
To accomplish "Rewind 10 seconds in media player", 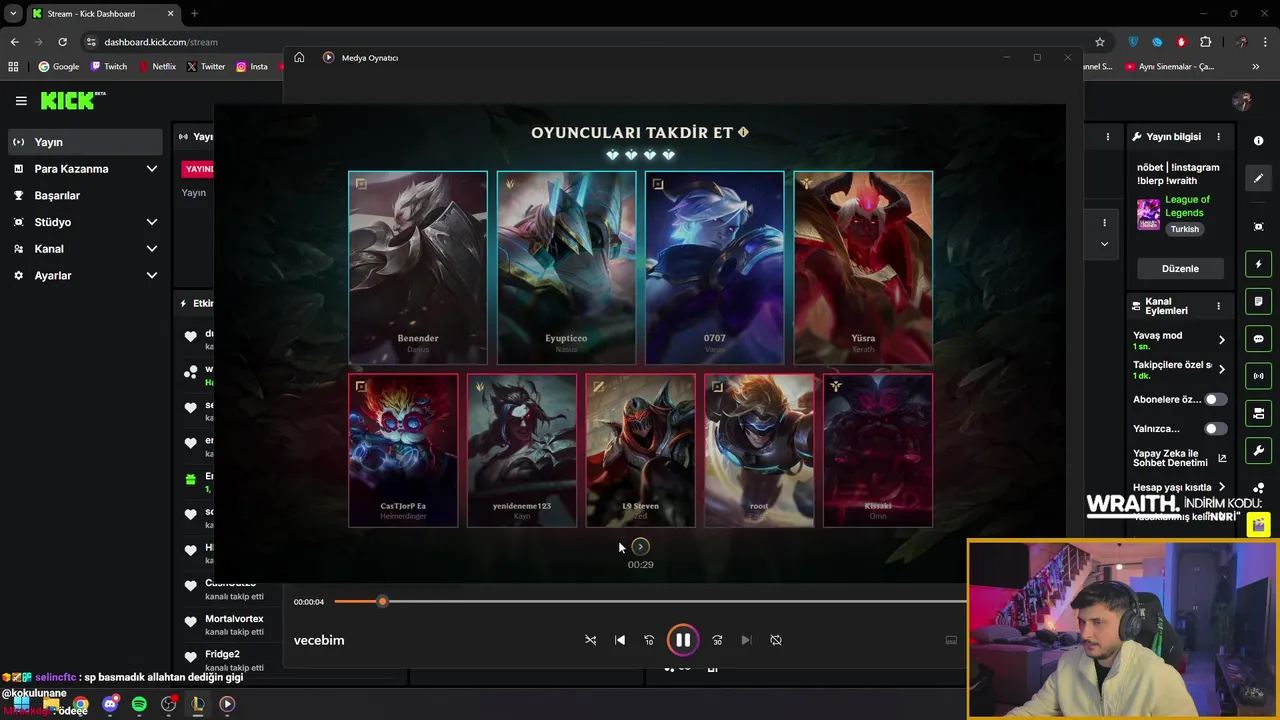I will (x=649, y=640).
